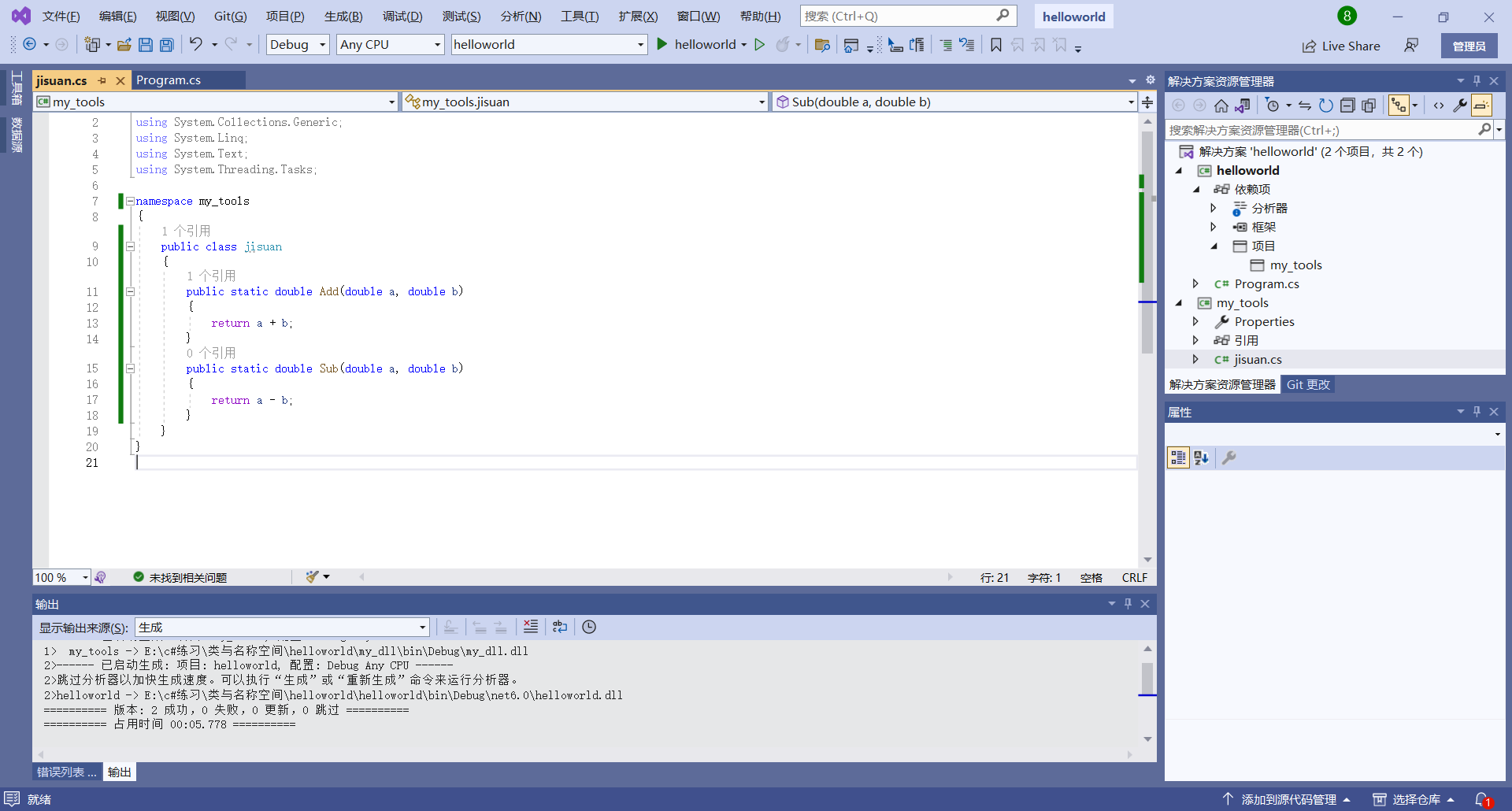Viewport: 1512px width, 811px height.
Task: Toggle Preview Selected Items in Solution Explorer
Action: [x=1481, y=106]
